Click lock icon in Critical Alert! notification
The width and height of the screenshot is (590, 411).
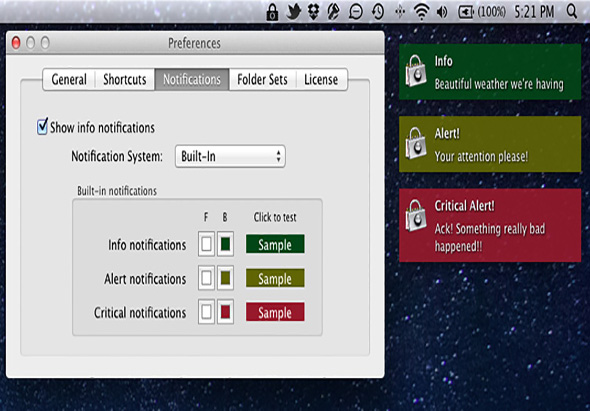tap(416, 216)
